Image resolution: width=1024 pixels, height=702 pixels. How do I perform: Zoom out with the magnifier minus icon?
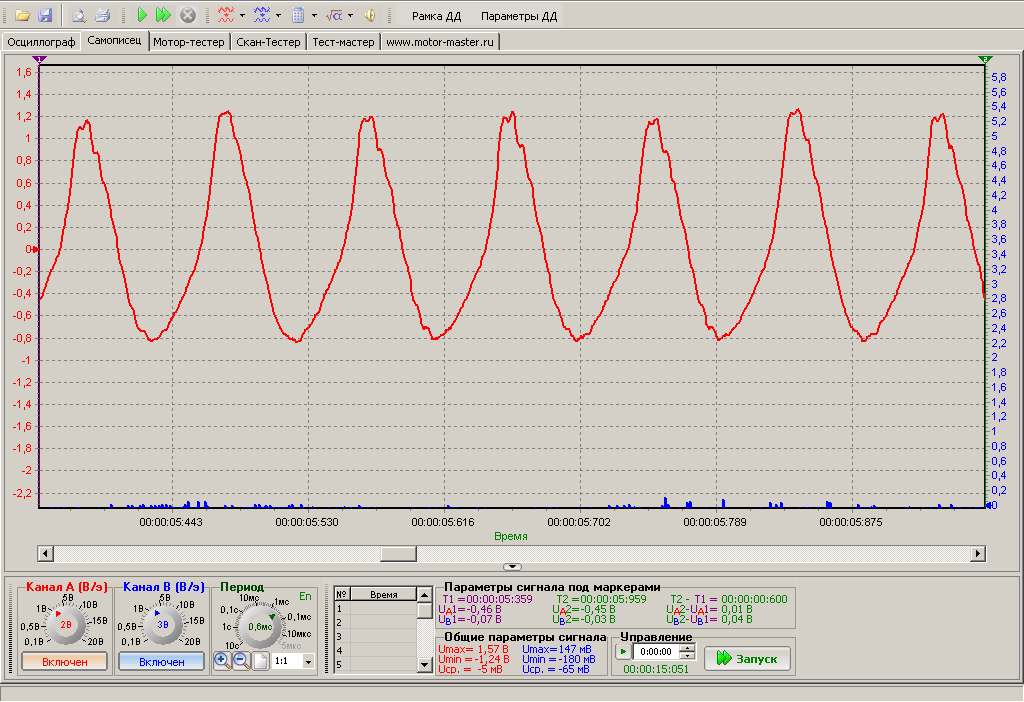[x=241, y=661]
